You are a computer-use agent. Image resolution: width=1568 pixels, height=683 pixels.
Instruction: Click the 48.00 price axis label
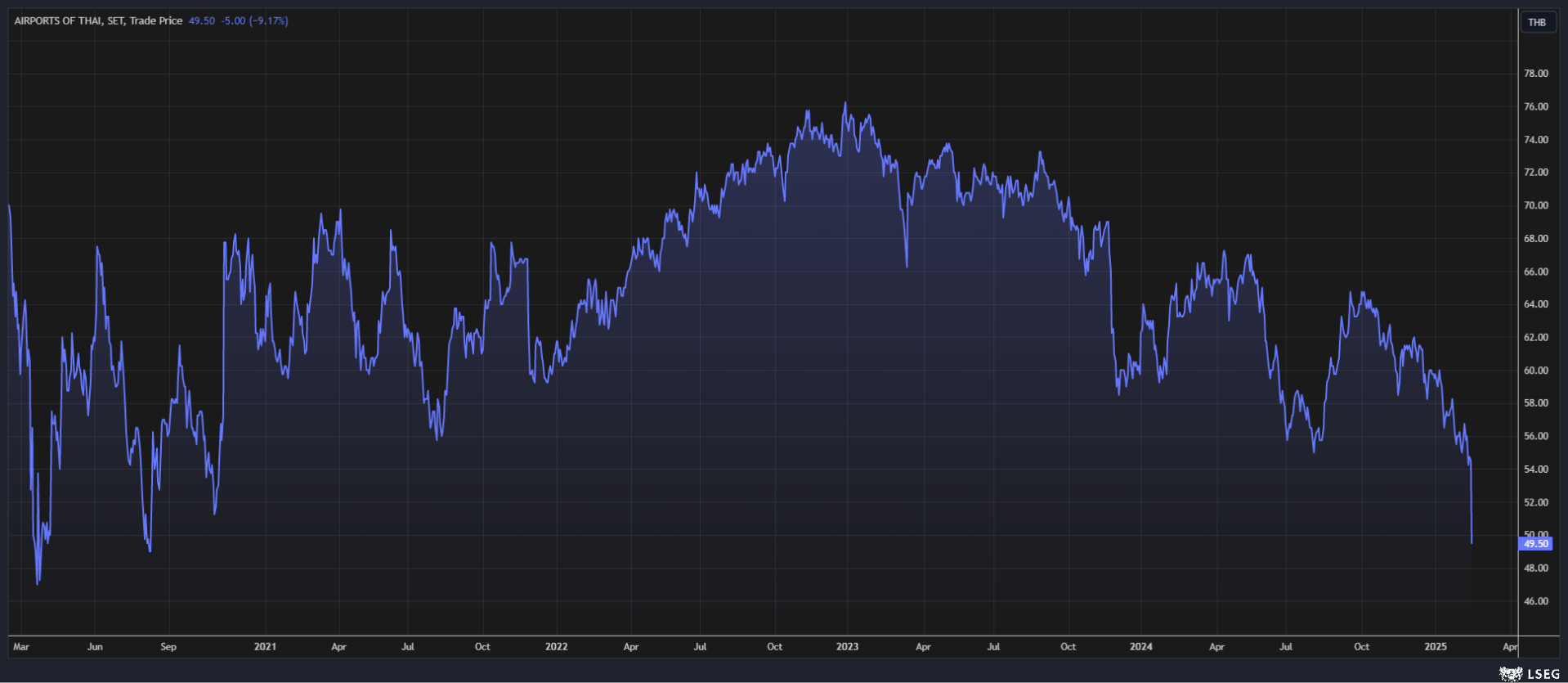point(1535,568)
